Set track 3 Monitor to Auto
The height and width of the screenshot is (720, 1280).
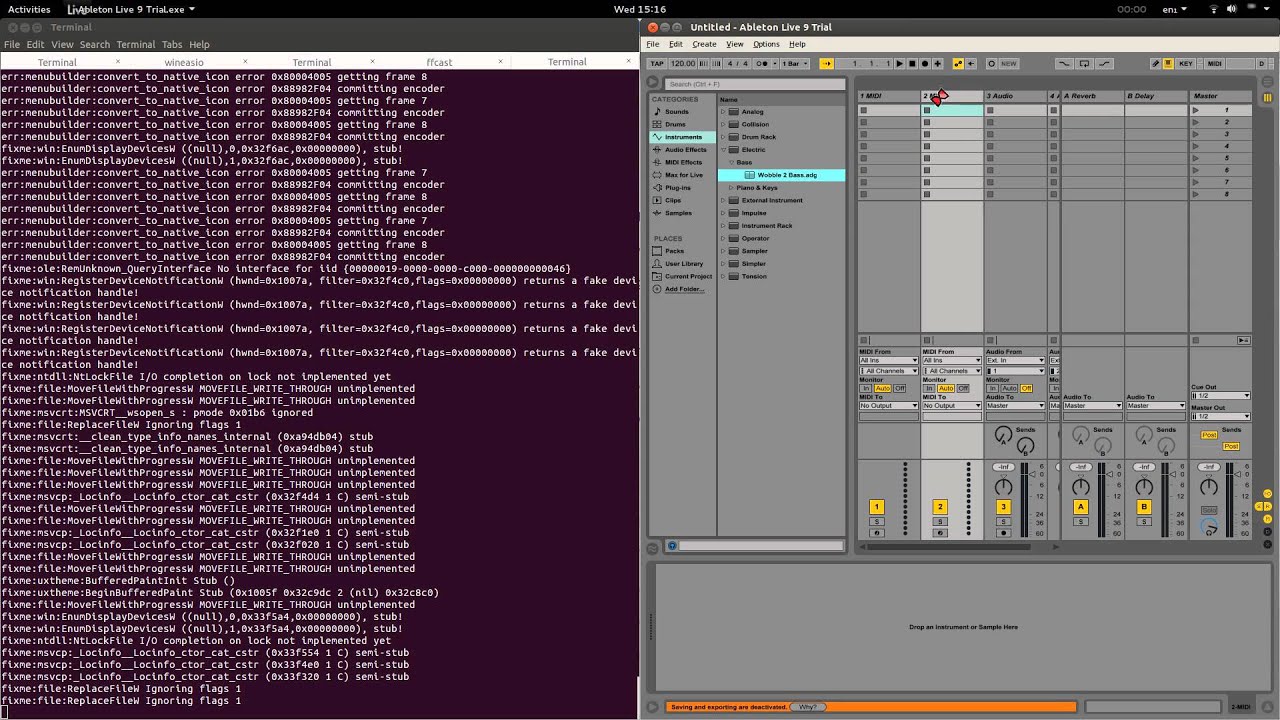1009,388
